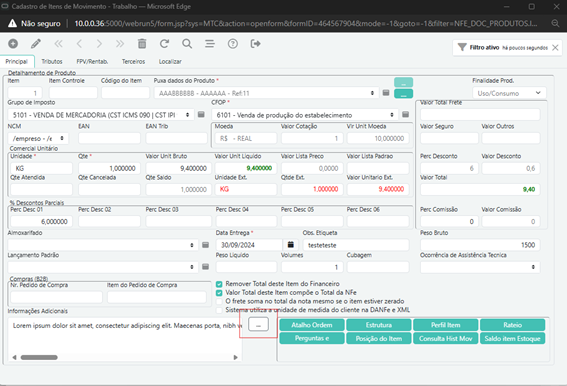The width and height of the screenshot is (567, 386).
Task: Switch to the FPV/Rentab. tab
Action: [92, 61]
